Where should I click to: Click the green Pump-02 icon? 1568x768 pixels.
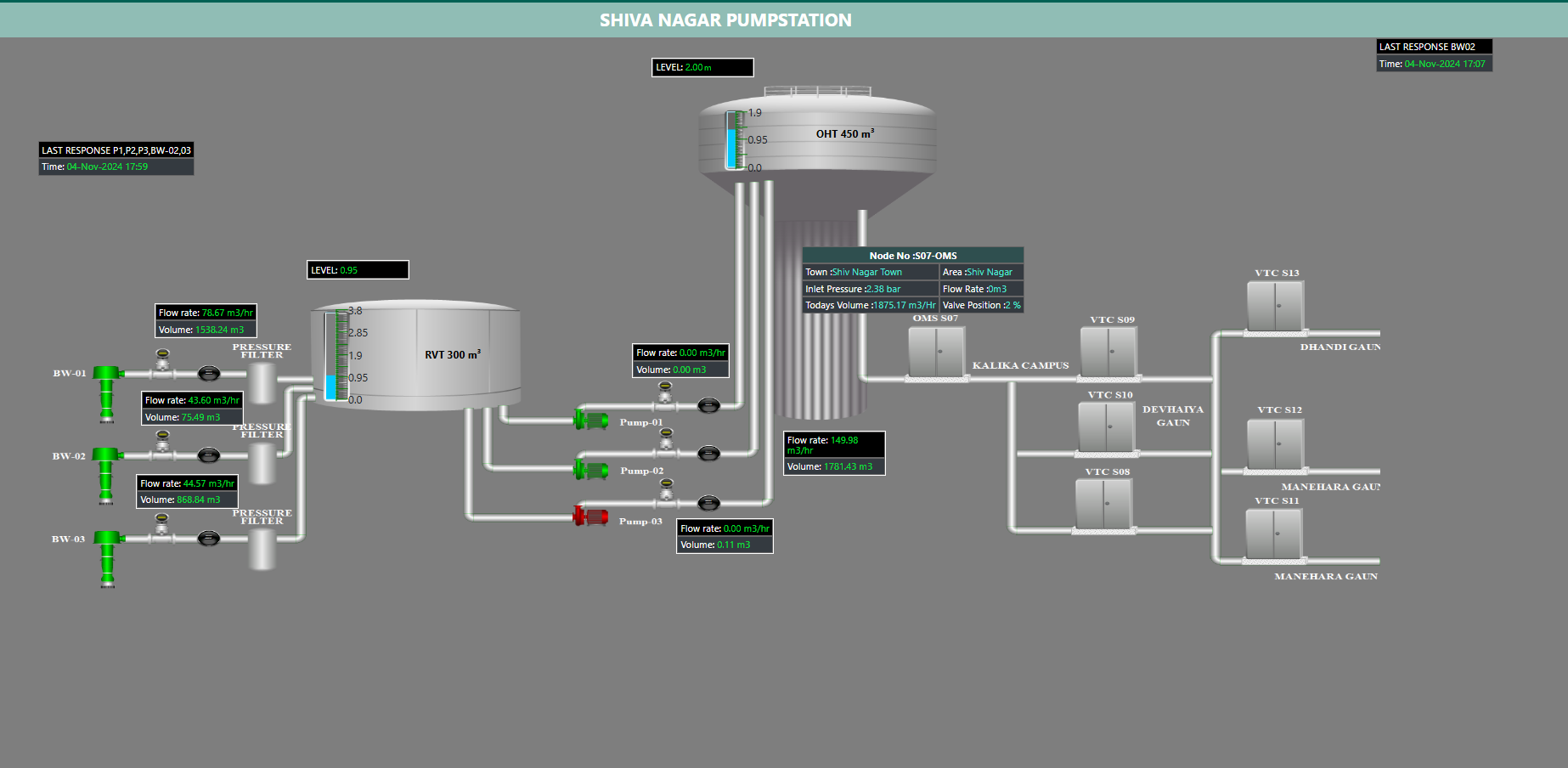point(592,470)
